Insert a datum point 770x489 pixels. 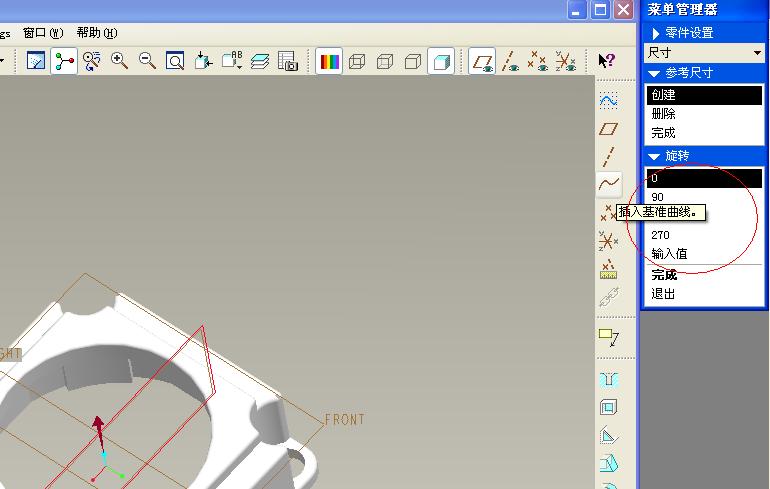(607, 213)
